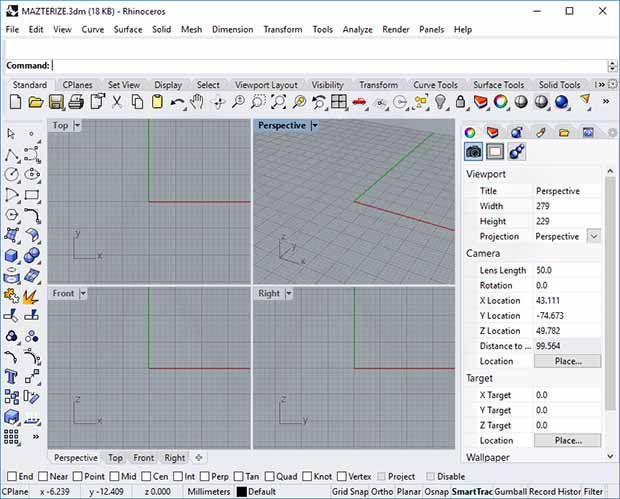Open the Perspective viewport title dropdown arrow

coord(315,126)
